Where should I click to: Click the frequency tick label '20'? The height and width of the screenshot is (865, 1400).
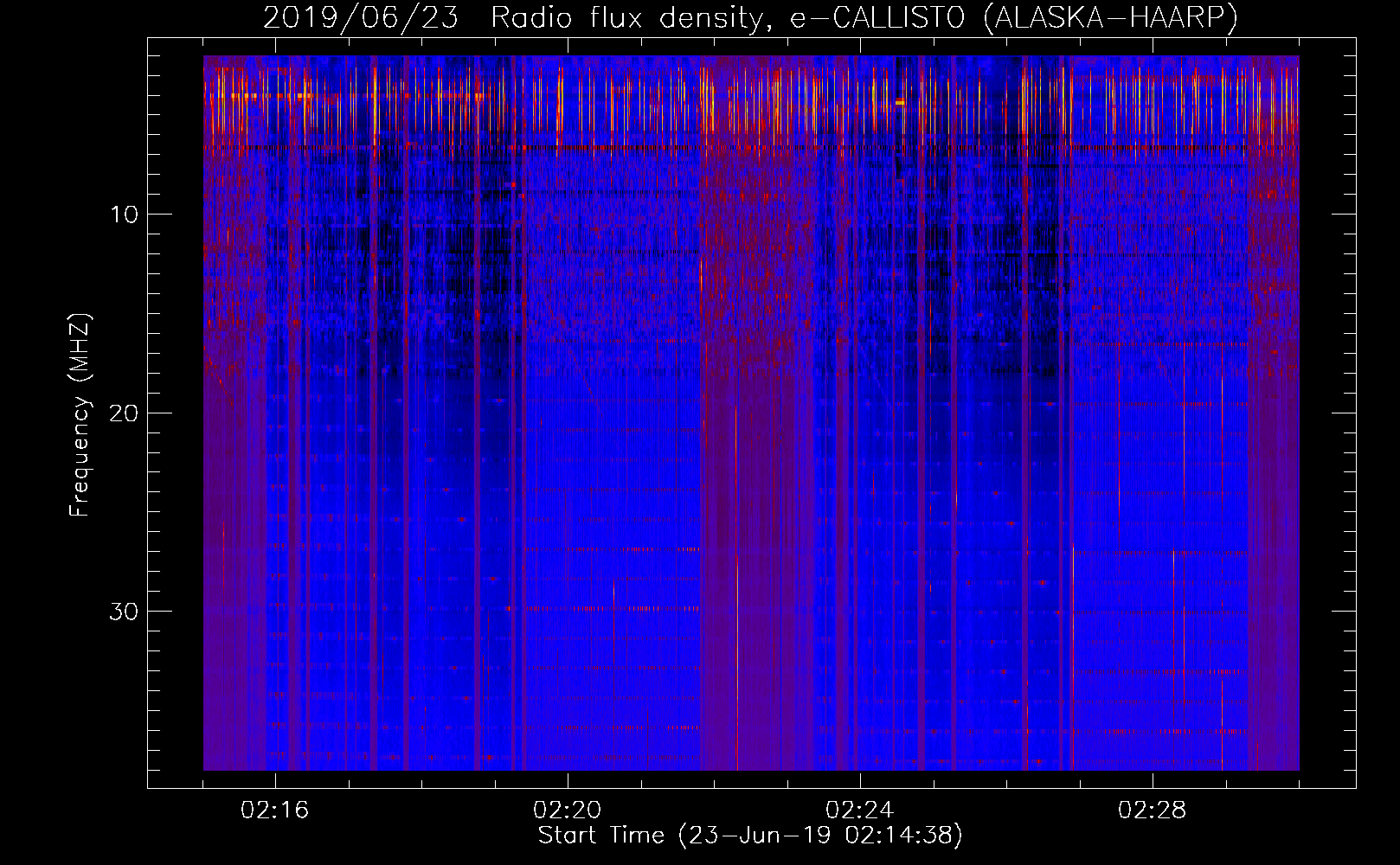coord(125,413)
